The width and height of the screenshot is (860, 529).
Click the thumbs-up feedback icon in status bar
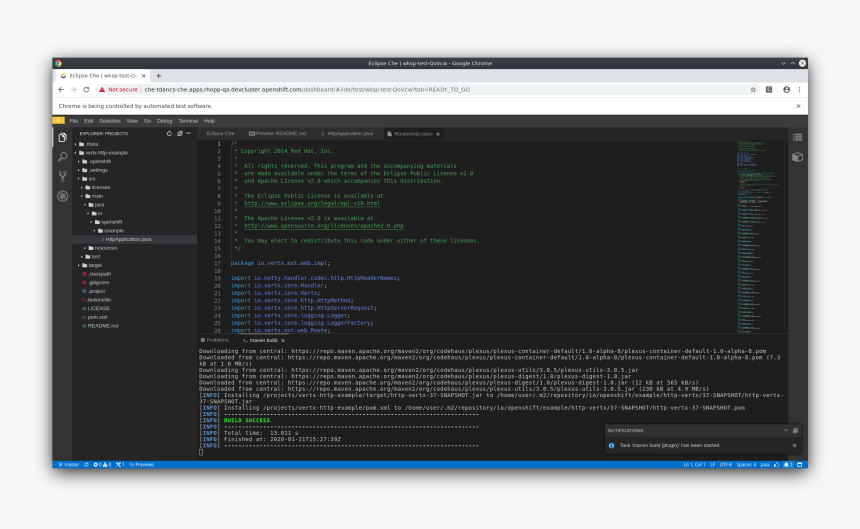(777, 465)
